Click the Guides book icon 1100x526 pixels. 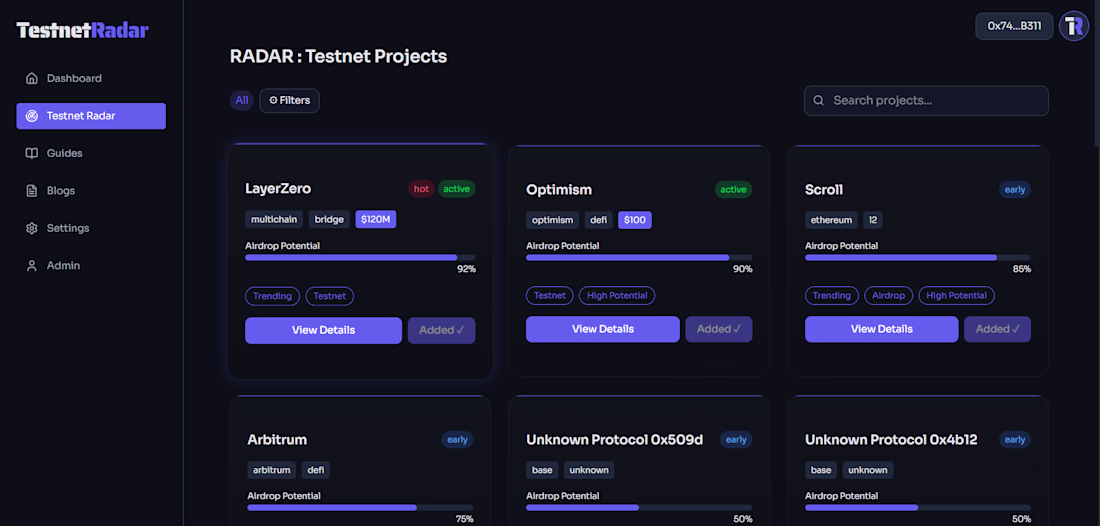(x=32, y=154)
